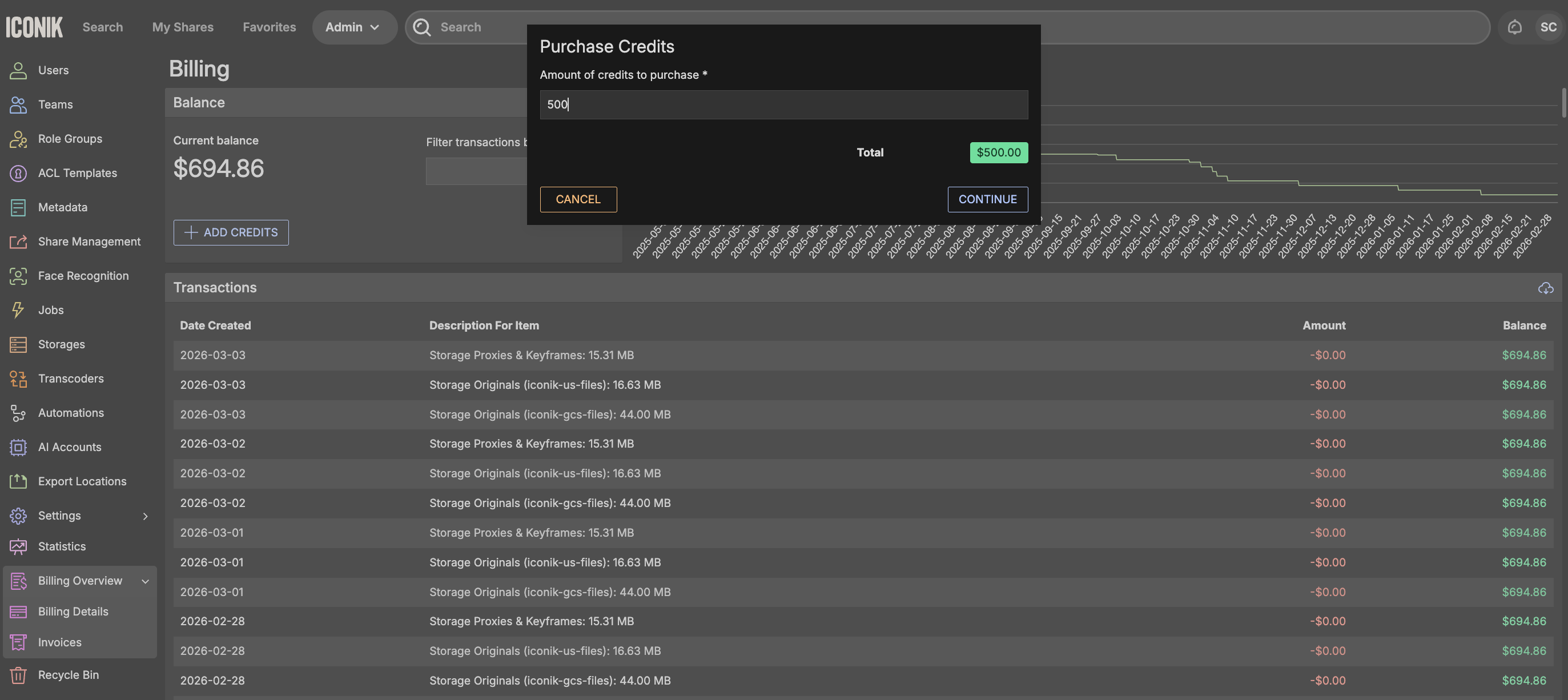Click the page vertical scrollbar

[1565, 102]
